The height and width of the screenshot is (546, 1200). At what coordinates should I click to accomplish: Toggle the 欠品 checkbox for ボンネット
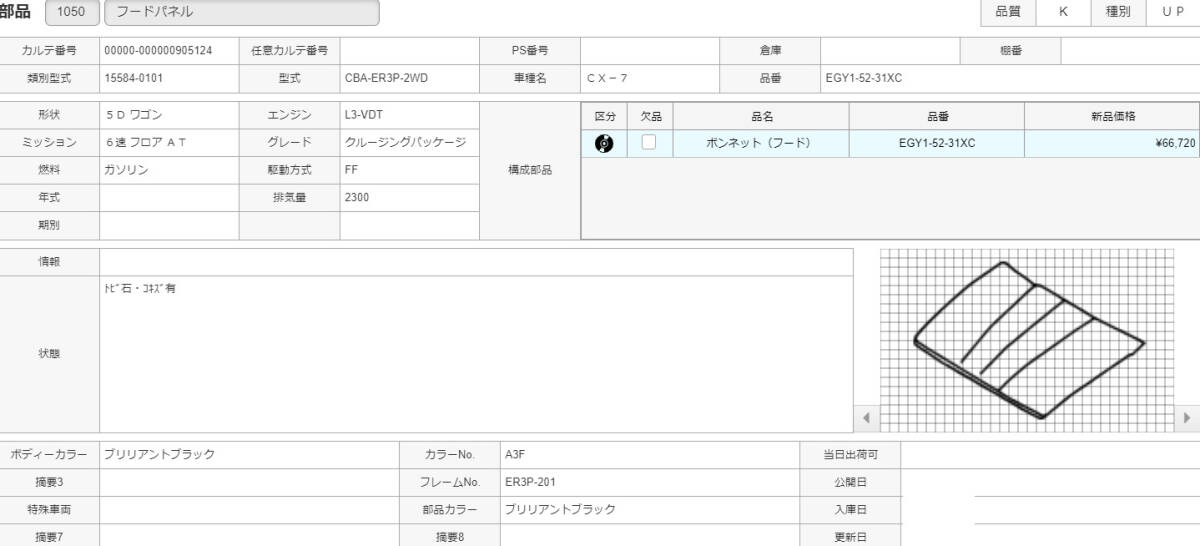tap(649, 142)
